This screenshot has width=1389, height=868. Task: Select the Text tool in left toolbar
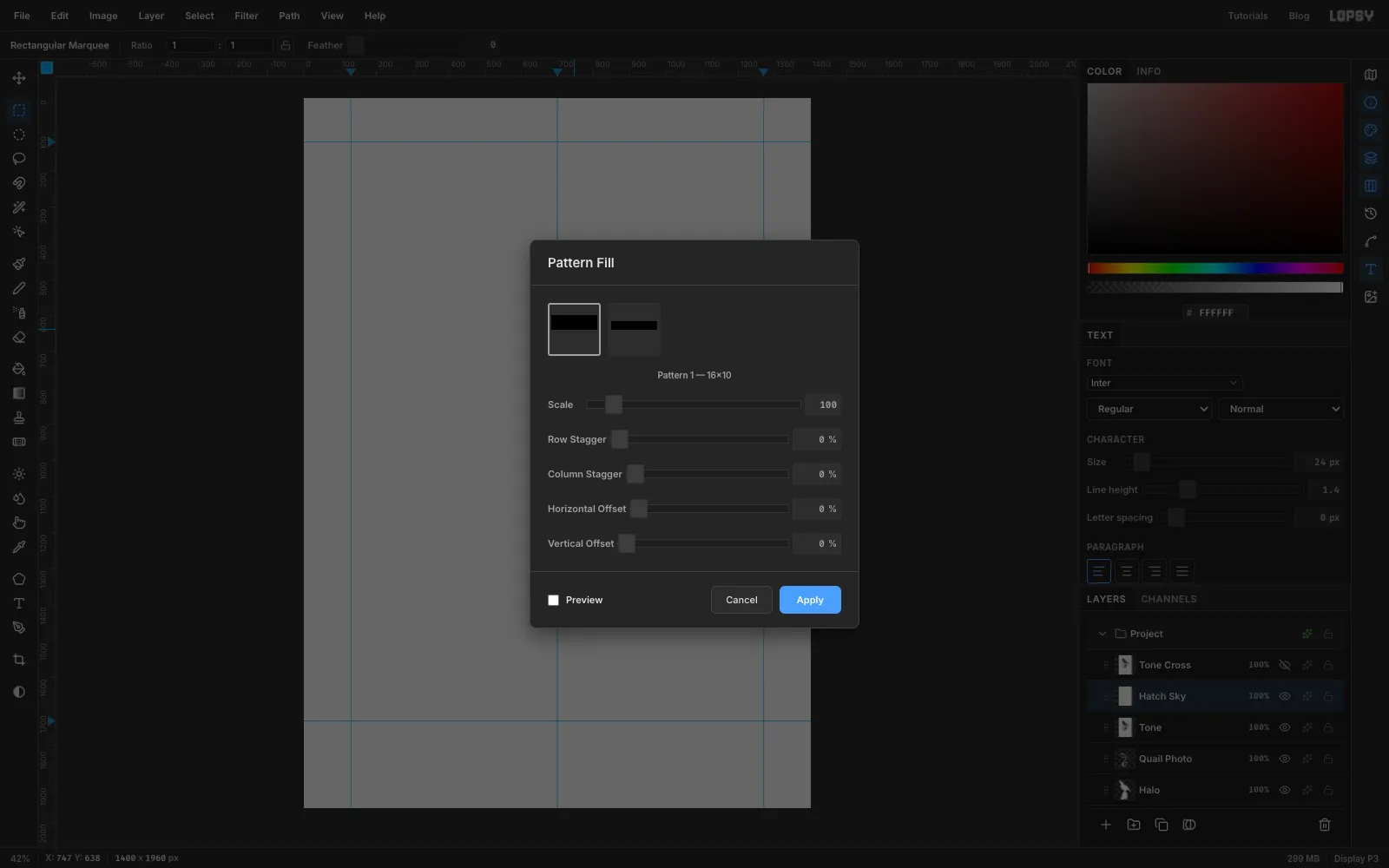click(x=19, y=603)
